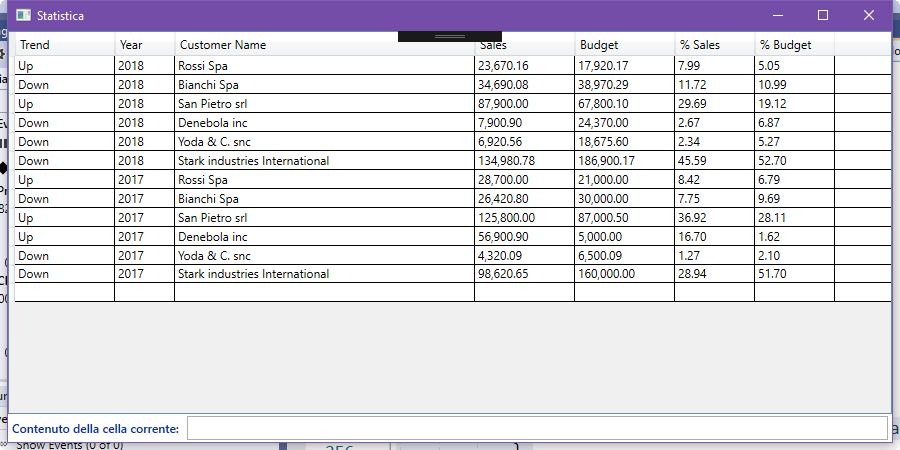Click the Budget cell with 160,000.00
900x450 pixels.
click(x=624, y=274)
